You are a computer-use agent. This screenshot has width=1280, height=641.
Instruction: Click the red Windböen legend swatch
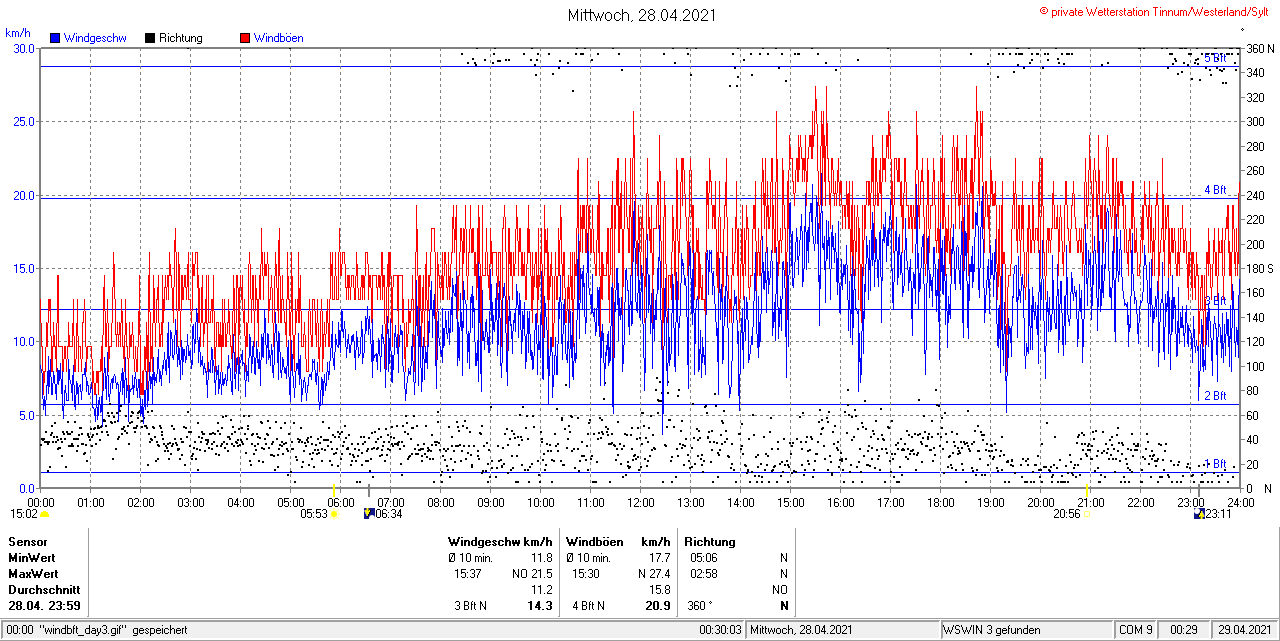245,38
